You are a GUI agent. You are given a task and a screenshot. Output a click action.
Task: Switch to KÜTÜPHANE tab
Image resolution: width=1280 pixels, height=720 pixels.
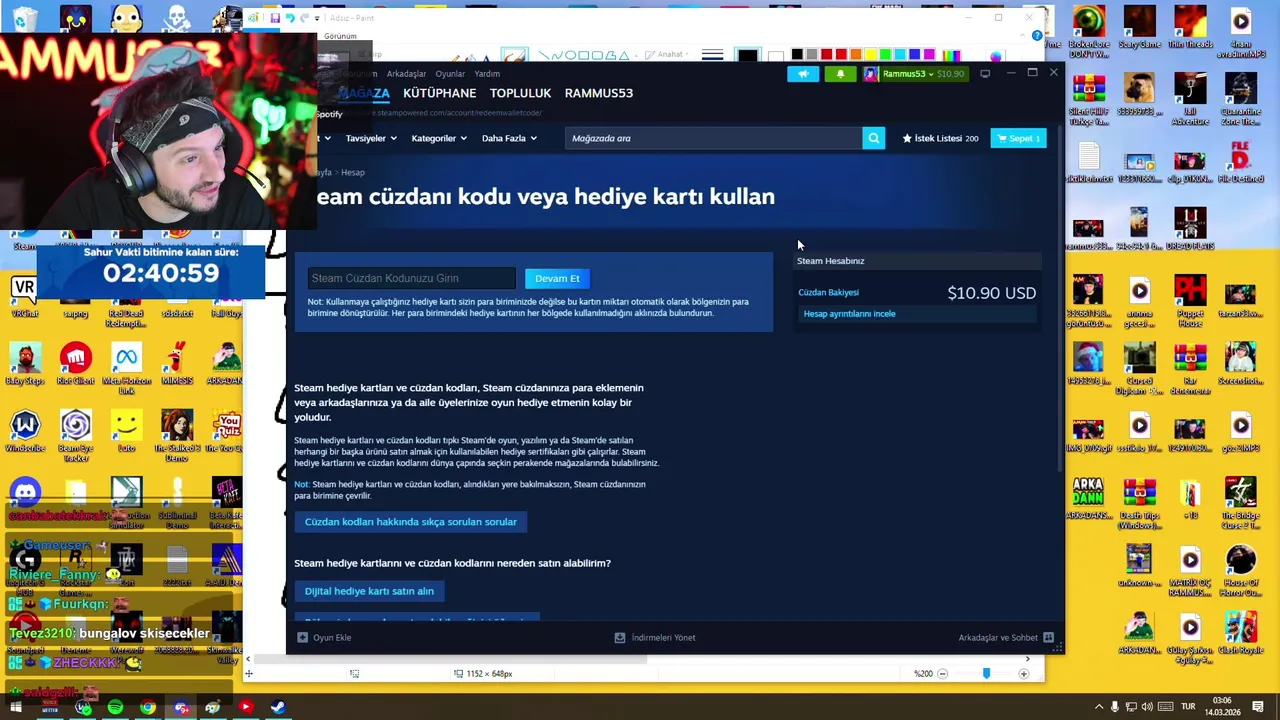click(x=439, y=93)
